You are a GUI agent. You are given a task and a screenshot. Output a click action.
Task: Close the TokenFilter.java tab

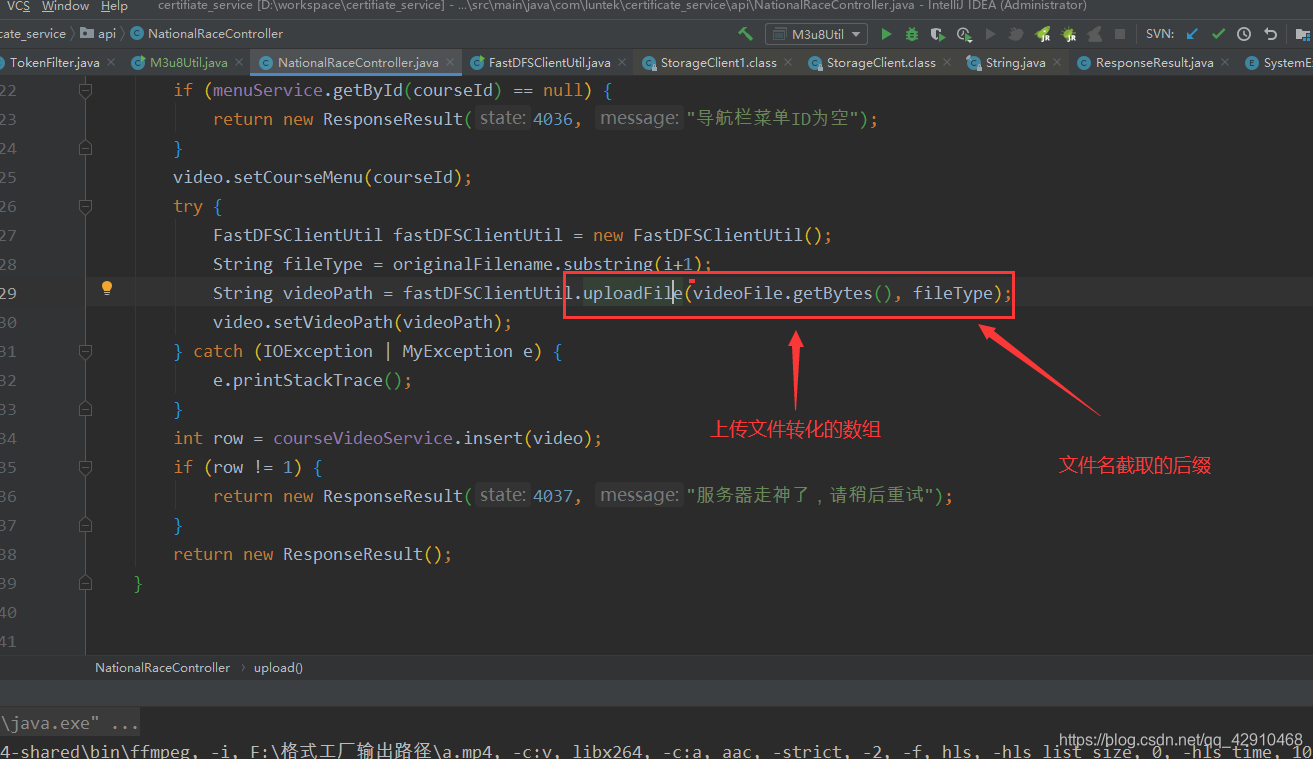[x=110, y=62]
